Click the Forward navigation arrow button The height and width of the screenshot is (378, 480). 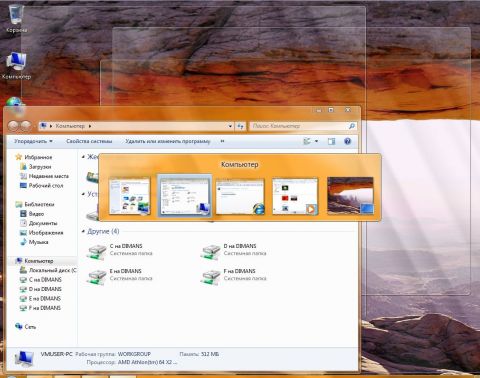(26, 126)
